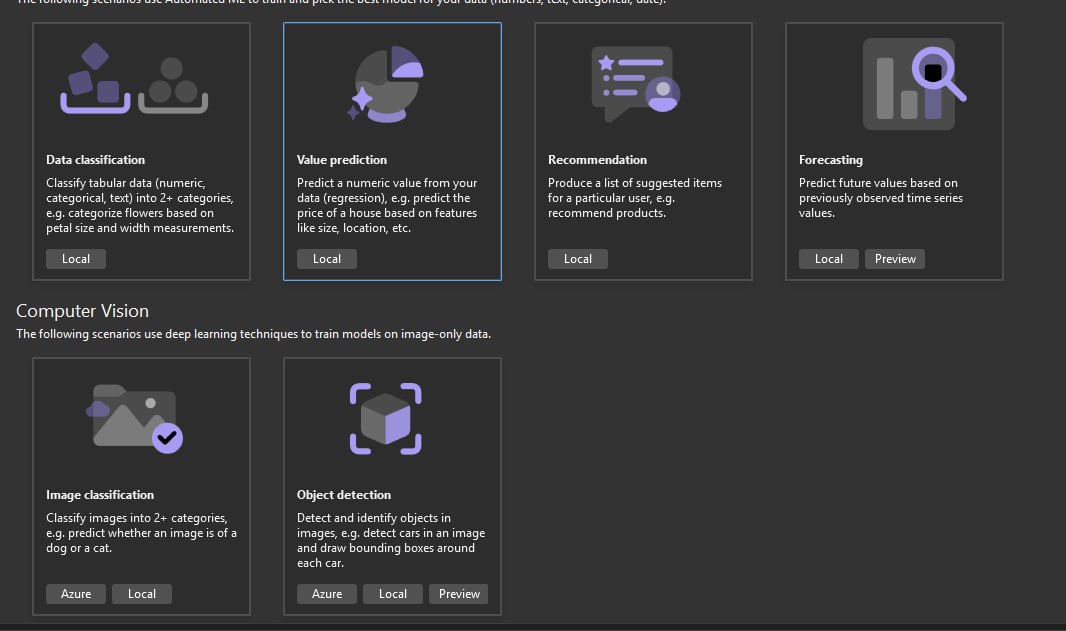Click the Object detection cube icon

click(386, 418)
